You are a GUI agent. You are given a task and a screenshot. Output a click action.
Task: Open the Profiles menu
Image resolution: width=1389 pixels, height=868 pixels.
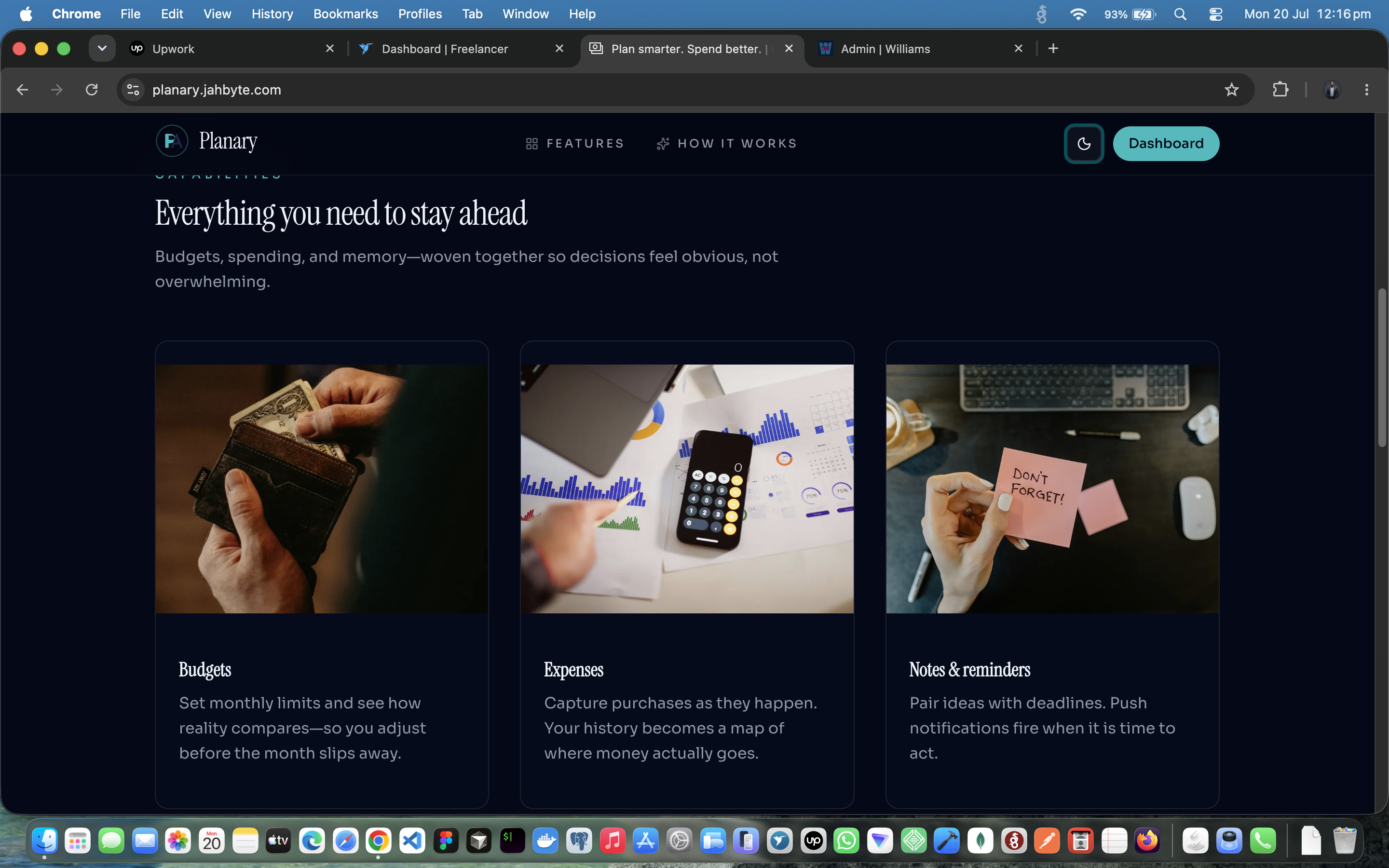tap(420, 14)
